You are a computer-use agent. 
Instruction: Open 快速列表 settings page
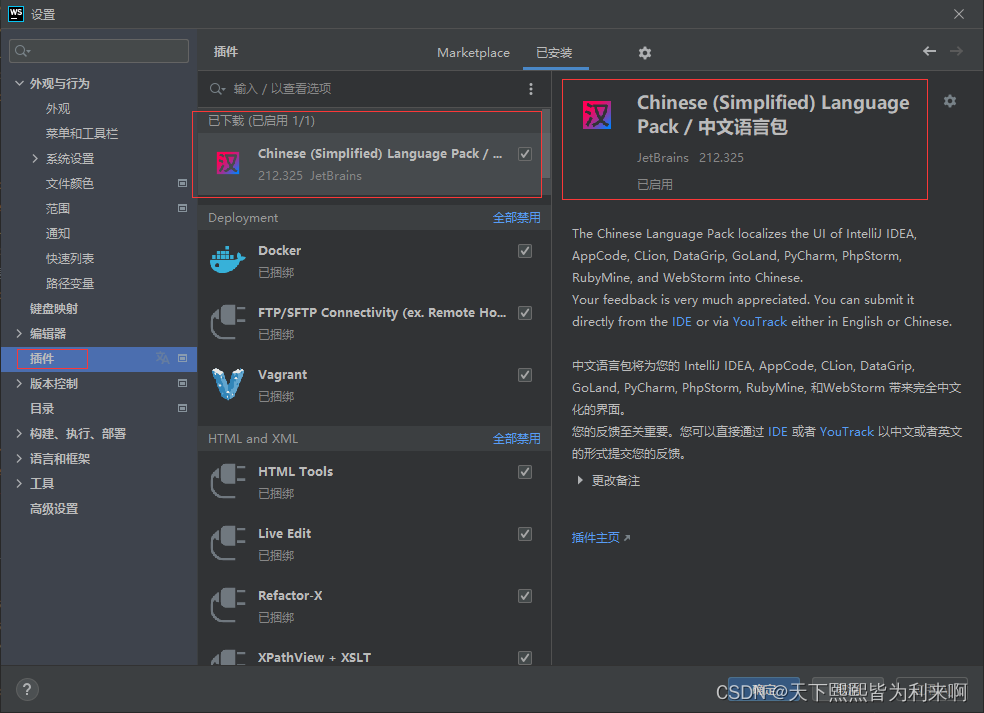pyautogui.click(x=70, y=259)
